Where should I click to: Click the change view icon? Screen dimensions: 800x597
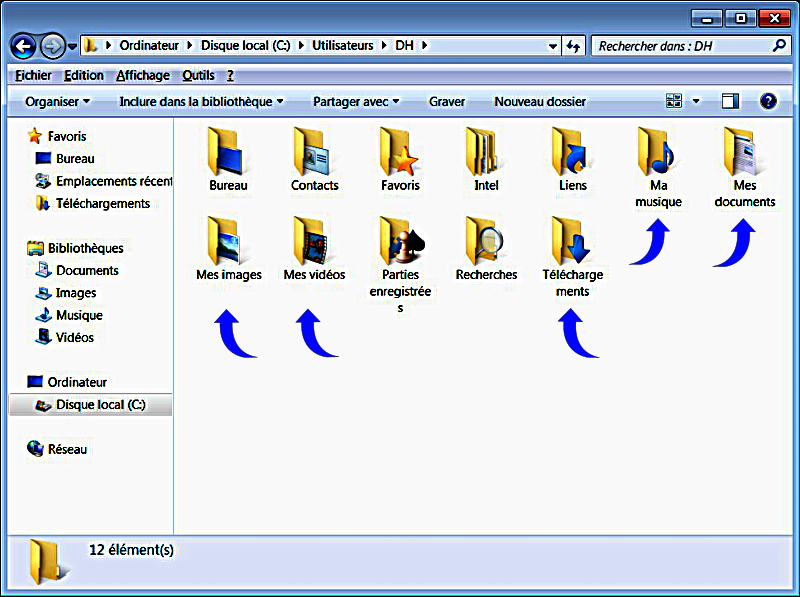674,101
